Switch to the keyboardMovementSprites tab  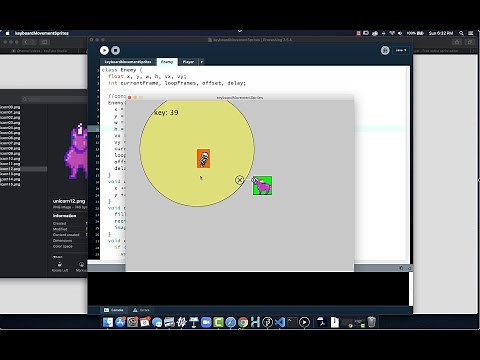tap(128, 62)
